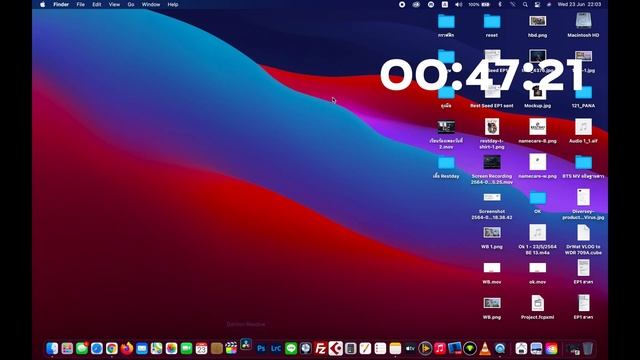Select the ok.mov file

tap(538, 272)
